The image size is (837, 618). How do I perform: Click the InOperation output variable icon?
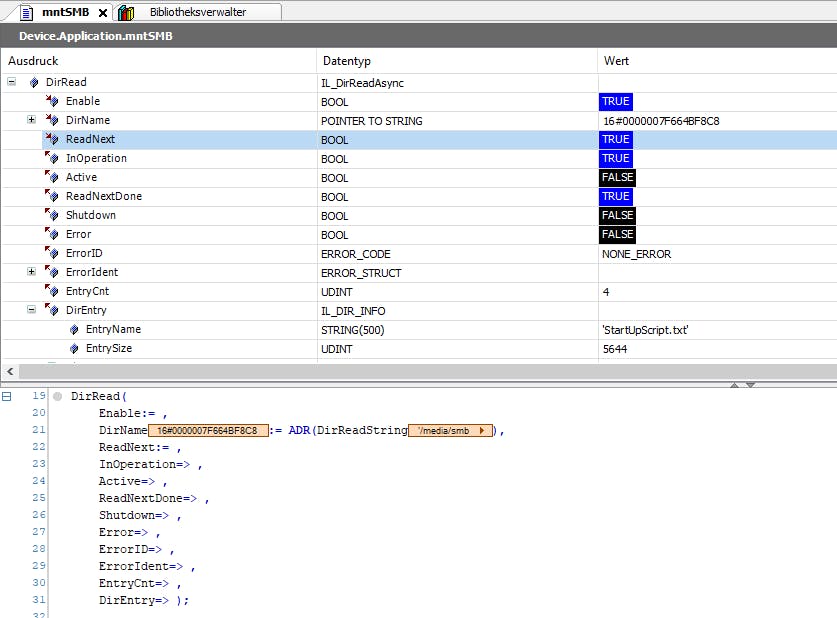[52, 158]
